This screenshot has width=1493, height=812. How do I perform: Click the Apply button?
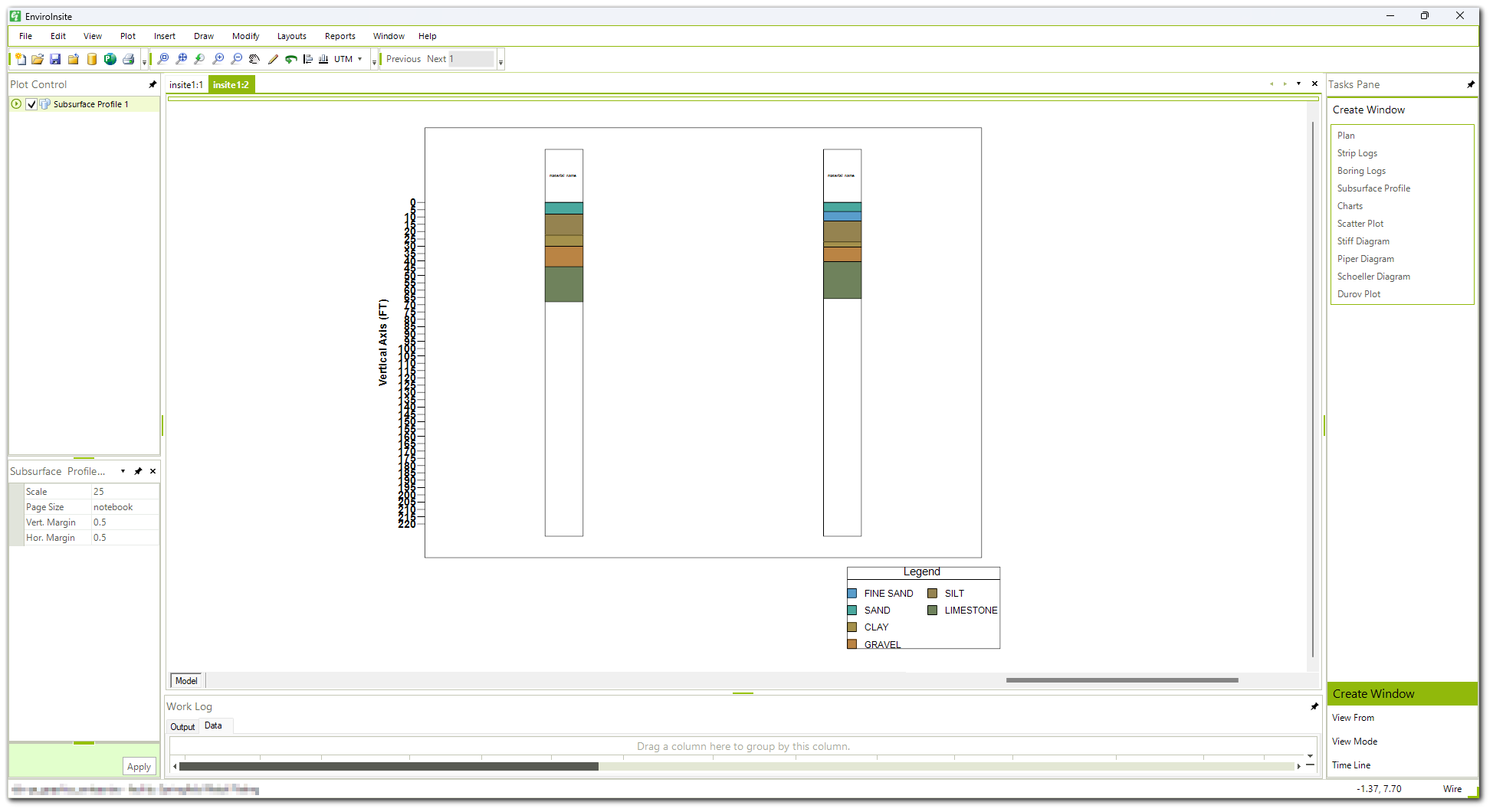(139, 767)
